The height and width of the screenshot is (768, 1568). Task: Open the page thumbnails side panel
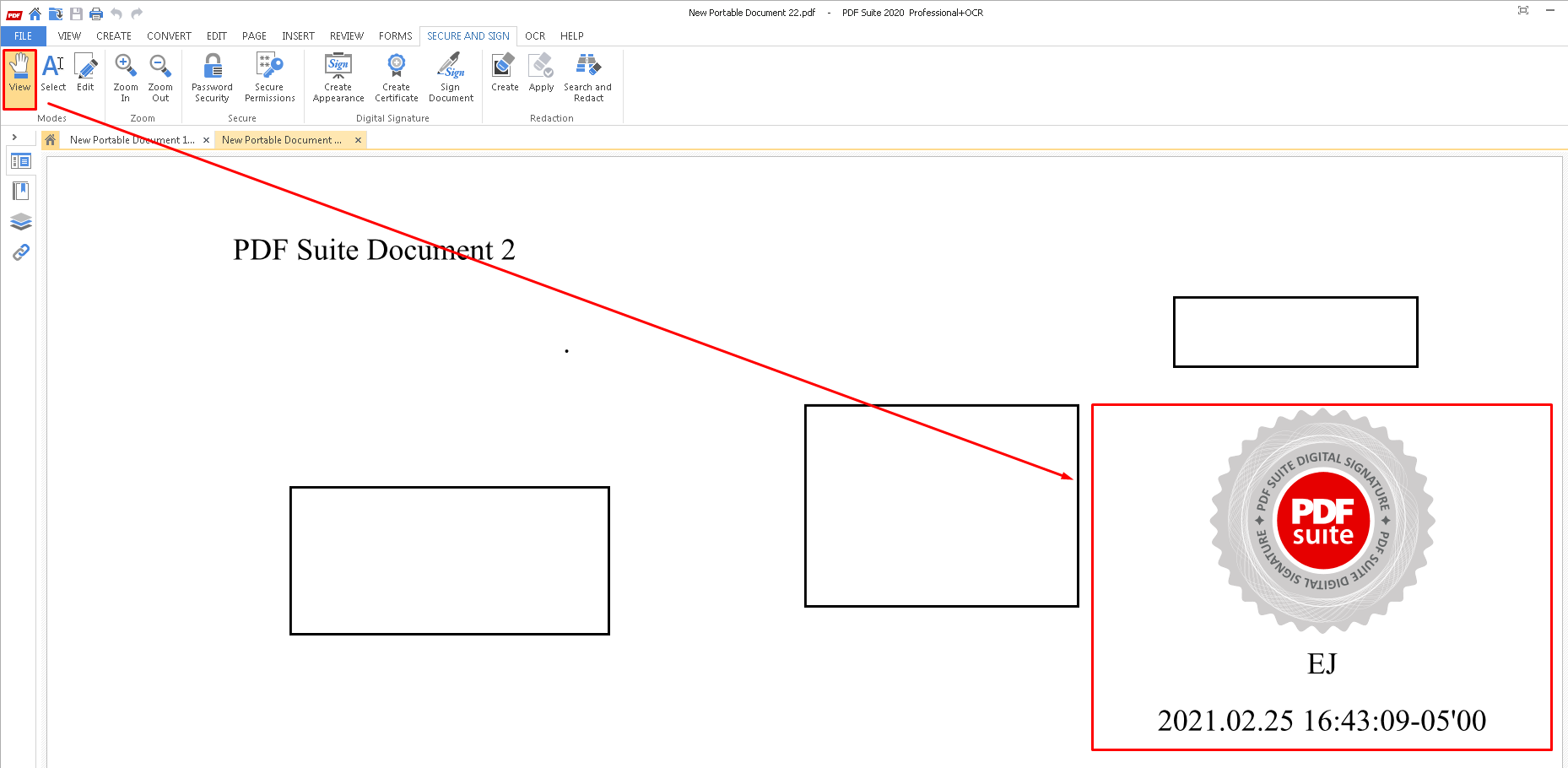[x=21, y=161]
